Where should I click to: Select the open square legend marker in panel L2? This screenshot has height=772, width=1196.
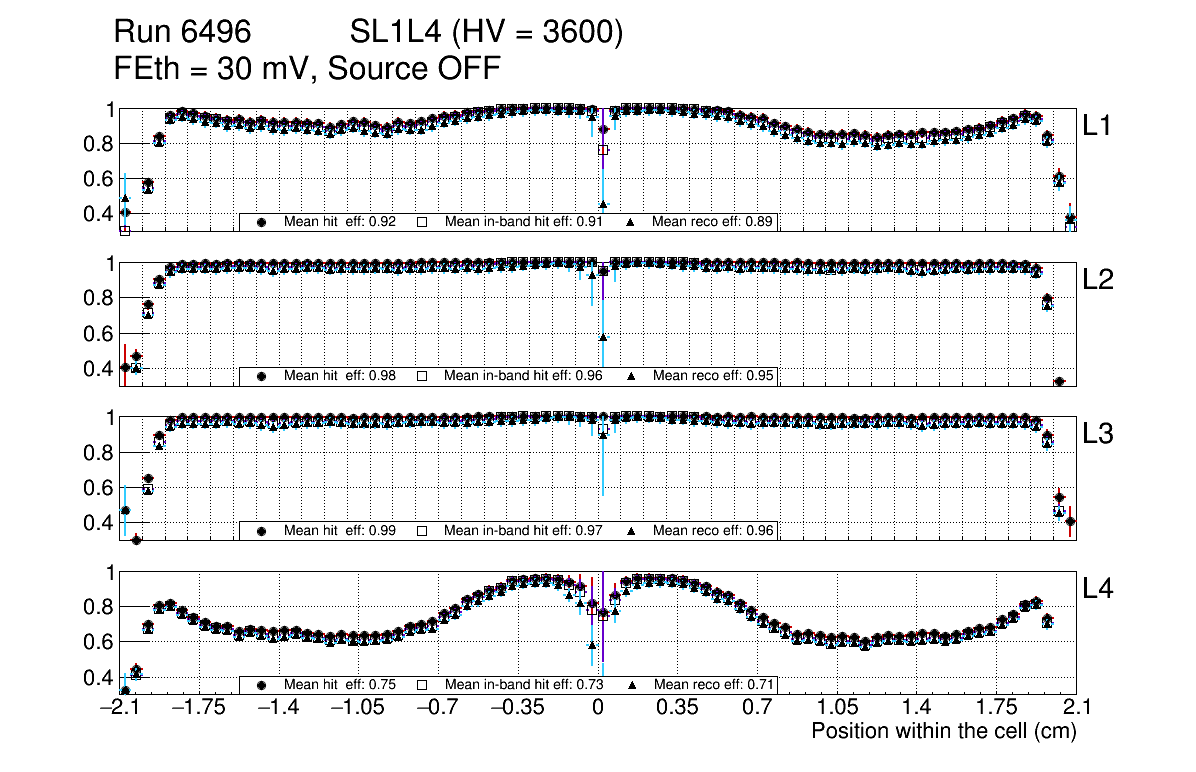[422, 376]
